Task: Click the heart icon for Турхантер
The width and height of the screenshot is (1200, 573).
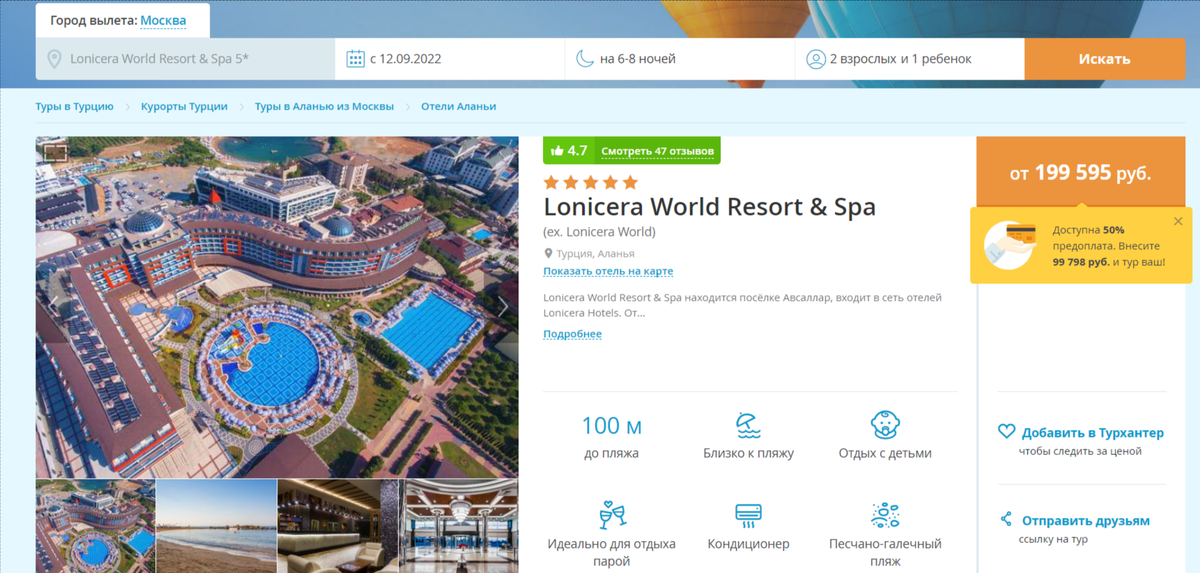Action: coord(1007,432)
